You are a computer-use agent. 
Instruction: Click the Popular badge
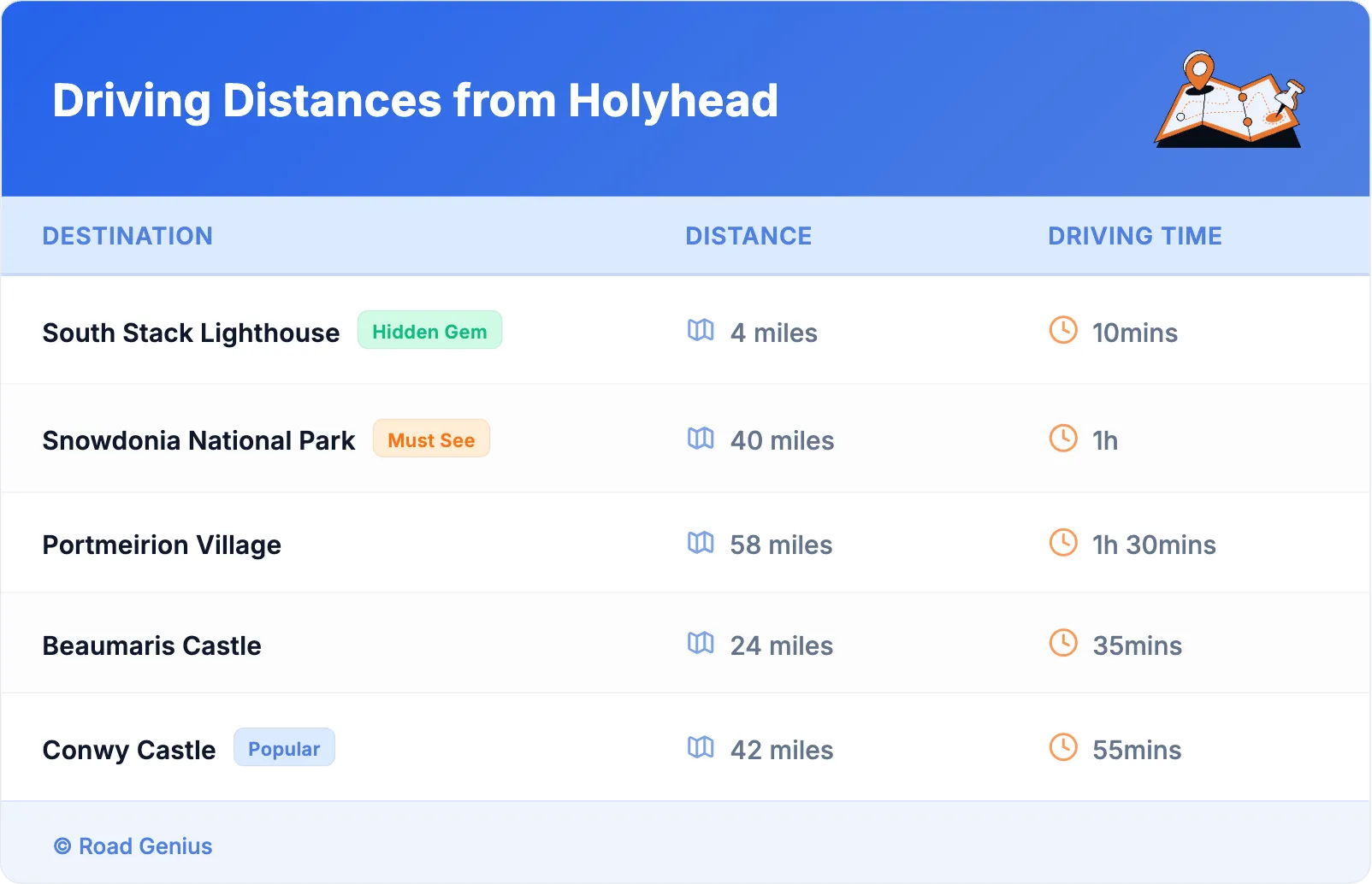coord(284,748)
